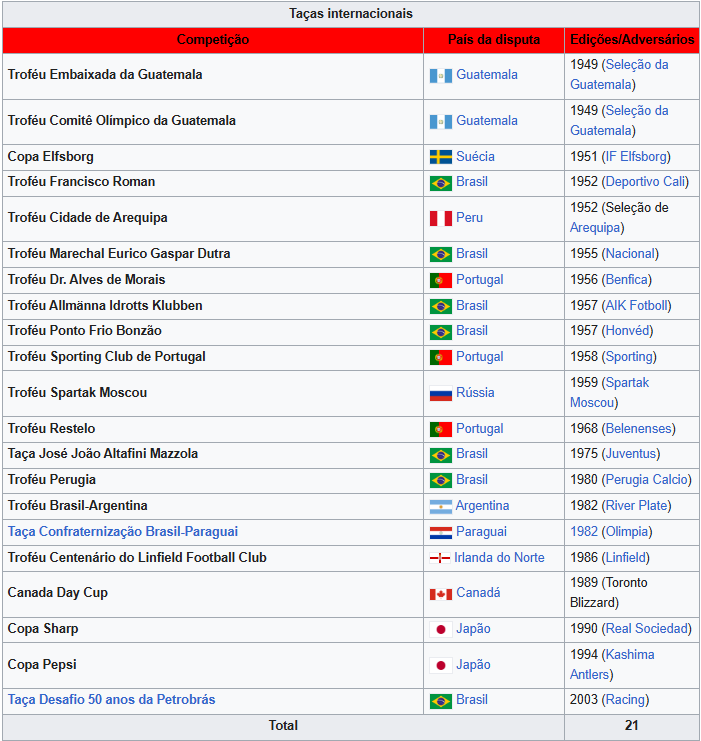This screenshot has height=741, width=701.
Task: Open the Irlanda do Norte link
Action: pos(499,558)
